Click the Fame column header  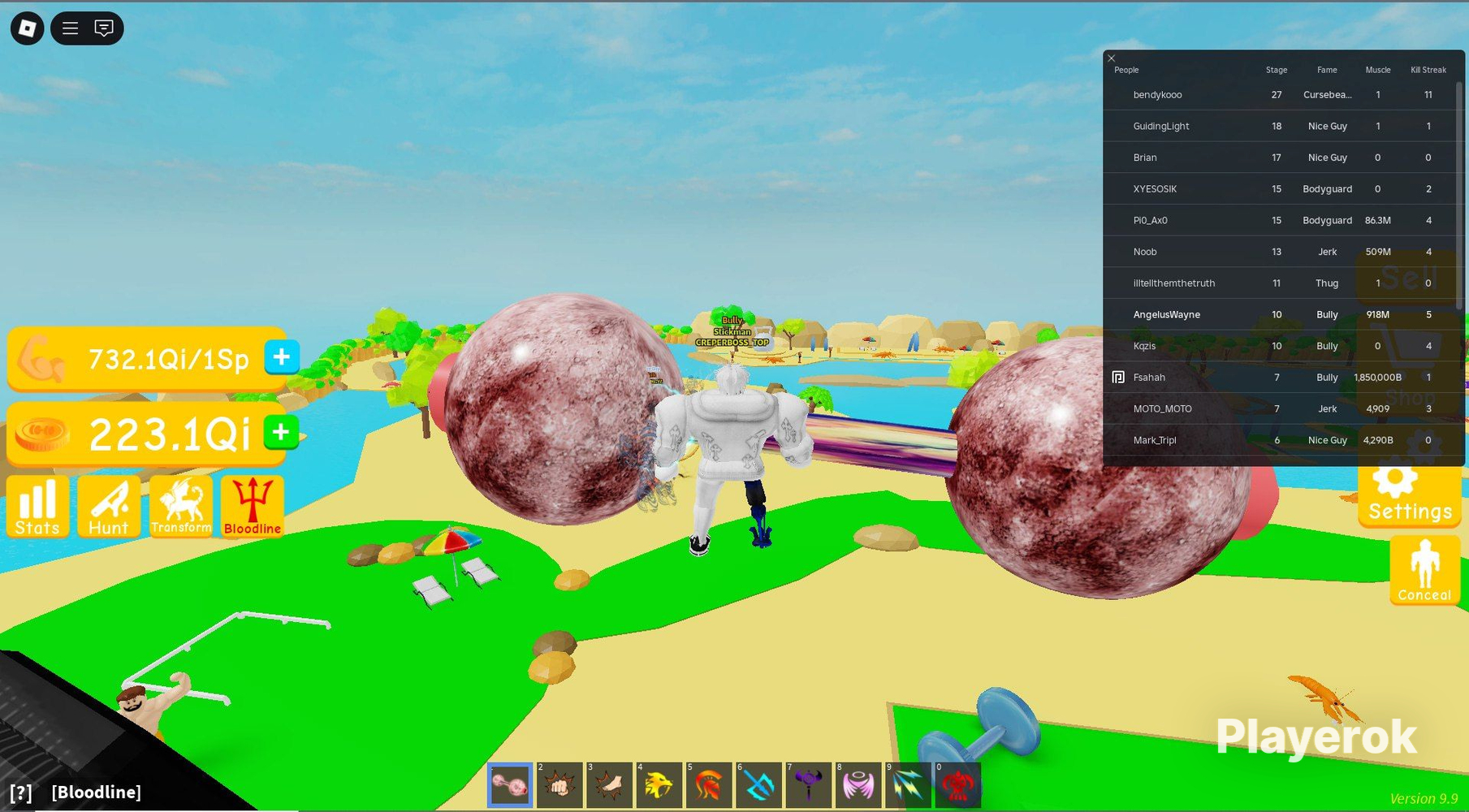[1327, 70]
